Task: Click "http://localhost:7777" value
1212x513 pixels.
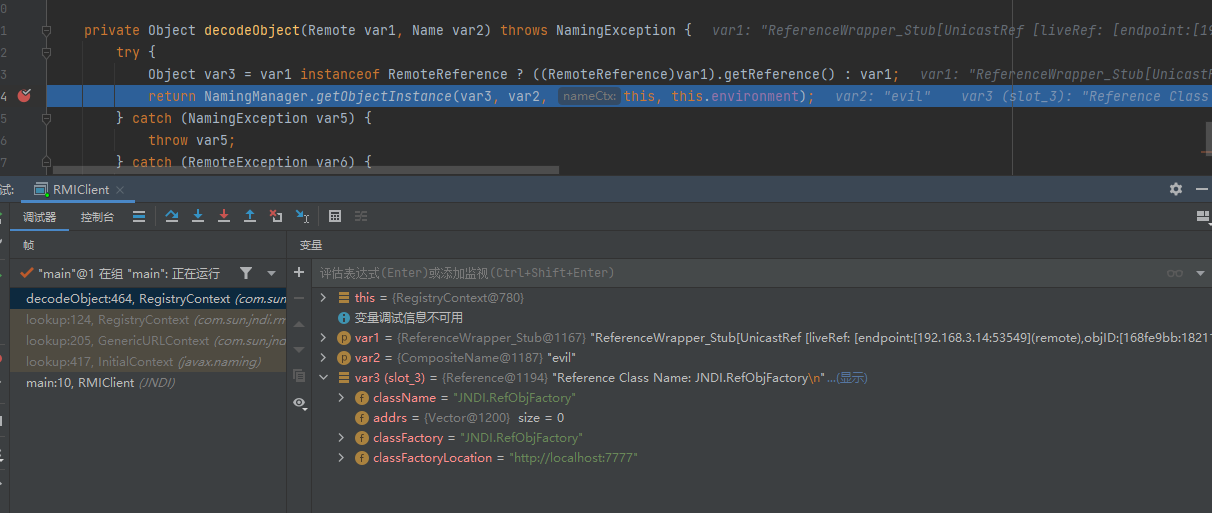Action: coord(573,458)
